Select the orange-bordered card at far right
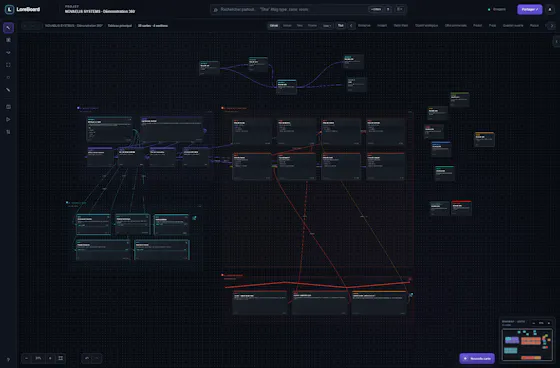Viewport: 560px width, 368px height. tap(484, 139)
